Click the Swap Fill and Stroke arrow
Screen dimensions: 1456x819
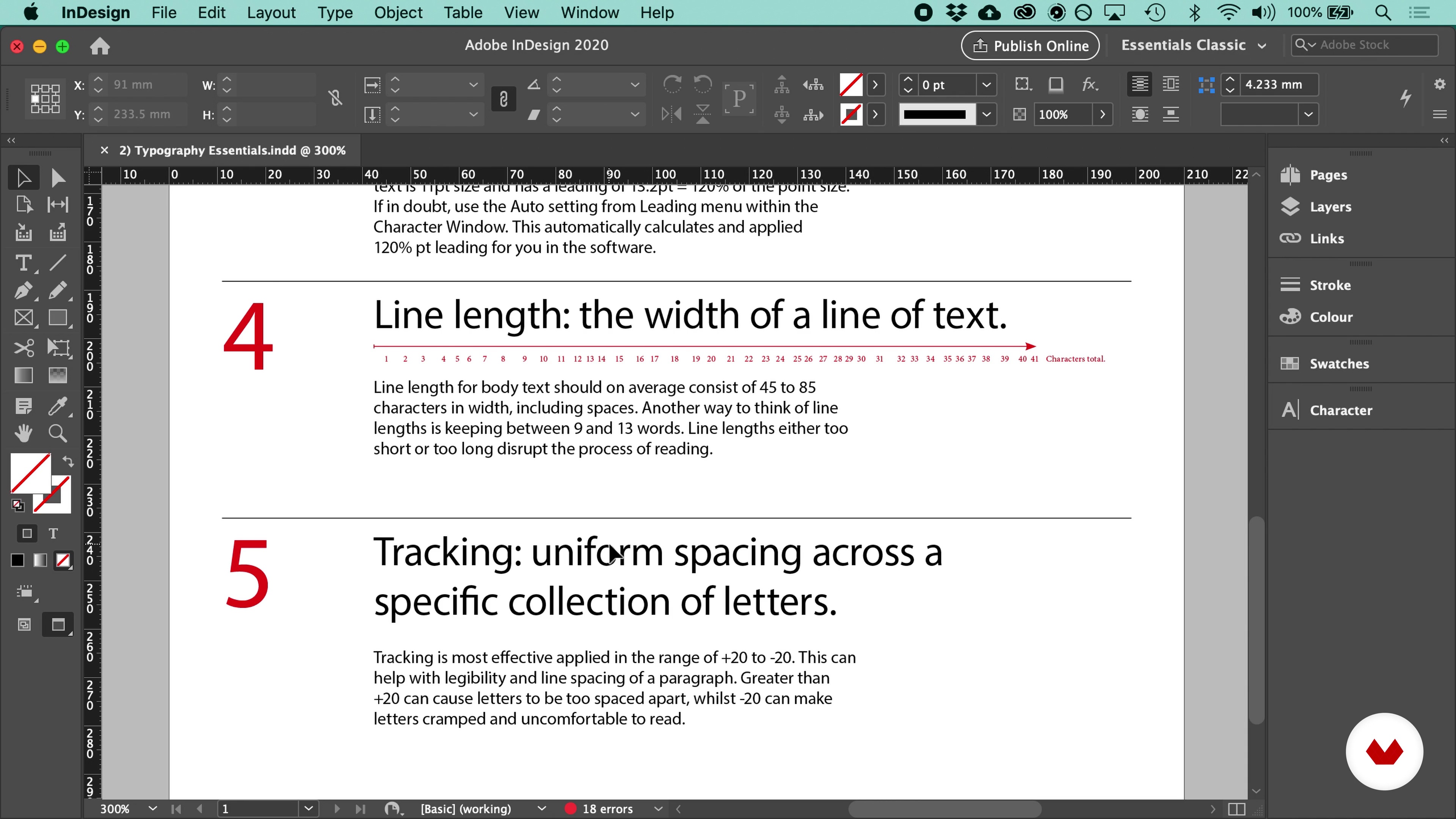[x=68, y=461]
